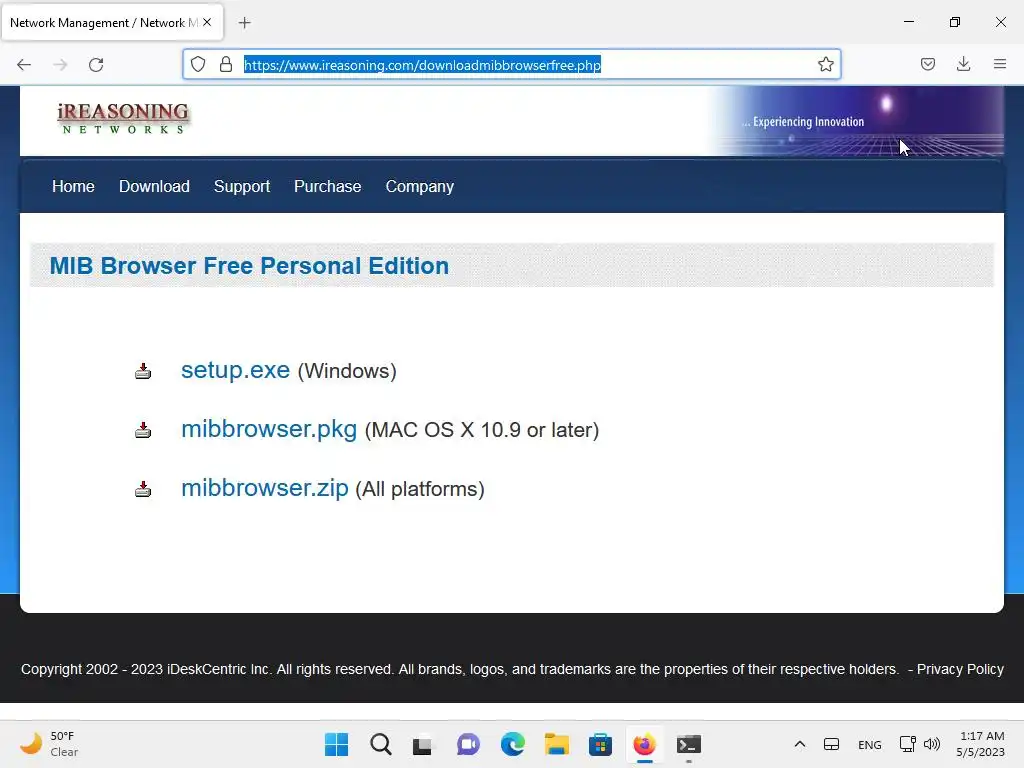1024x768 pixels.
Task: Bookmark this page with the star icon
Action: coord(825,64)
